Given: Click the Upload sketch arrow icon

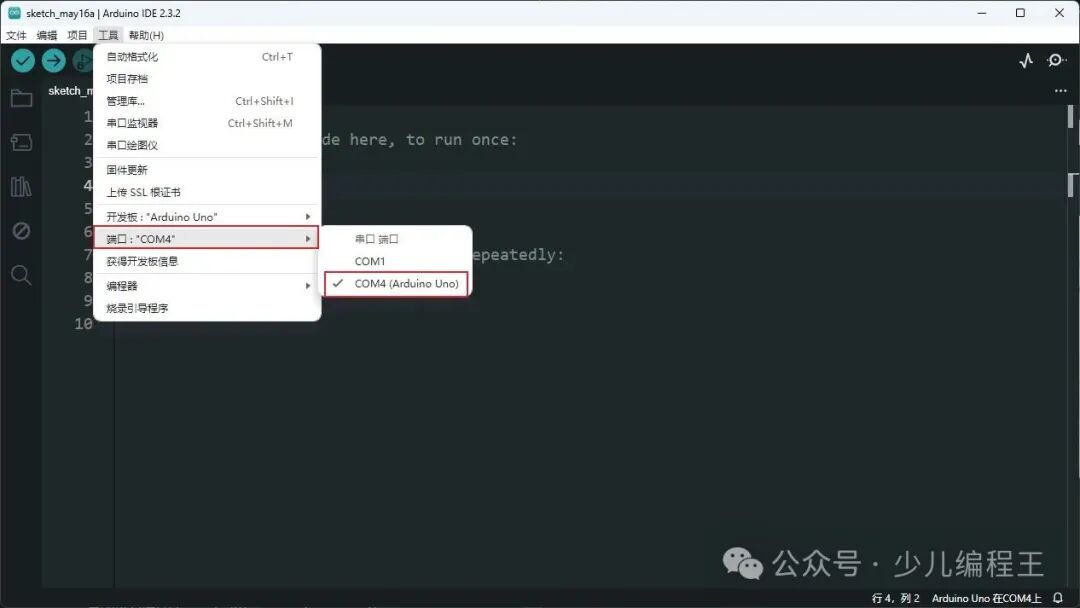Looking at the screenshot, I should coord(53,60).
